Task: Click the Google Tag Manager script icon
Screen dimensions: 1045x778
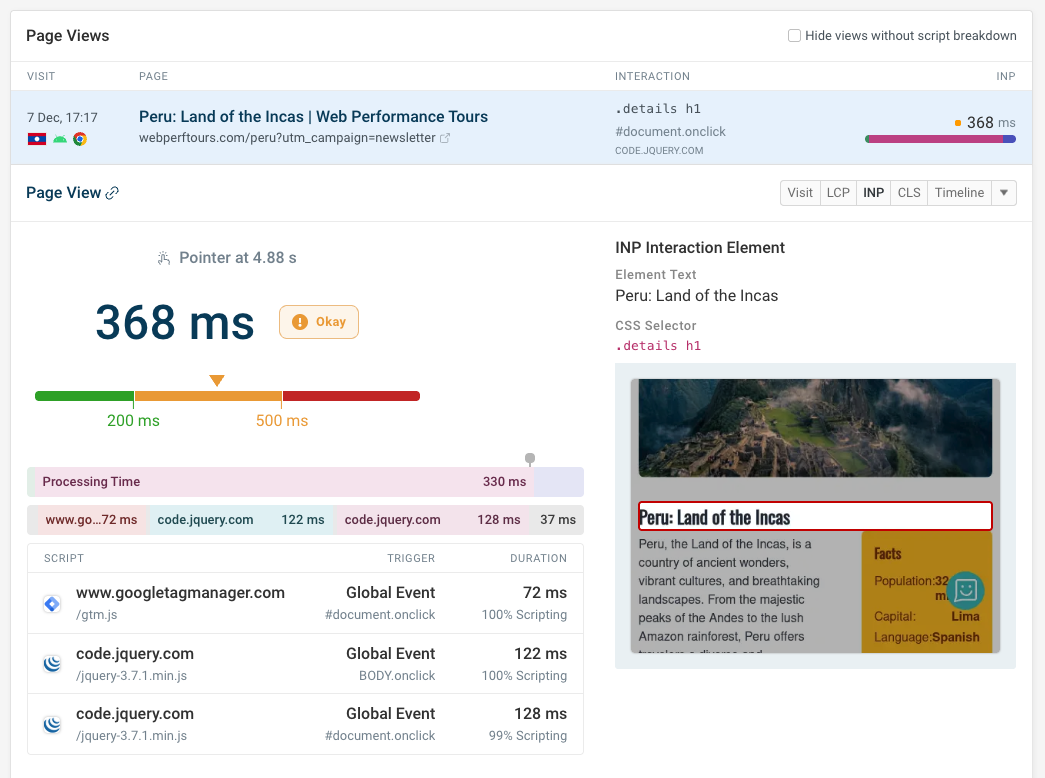Action: [52, 604]
